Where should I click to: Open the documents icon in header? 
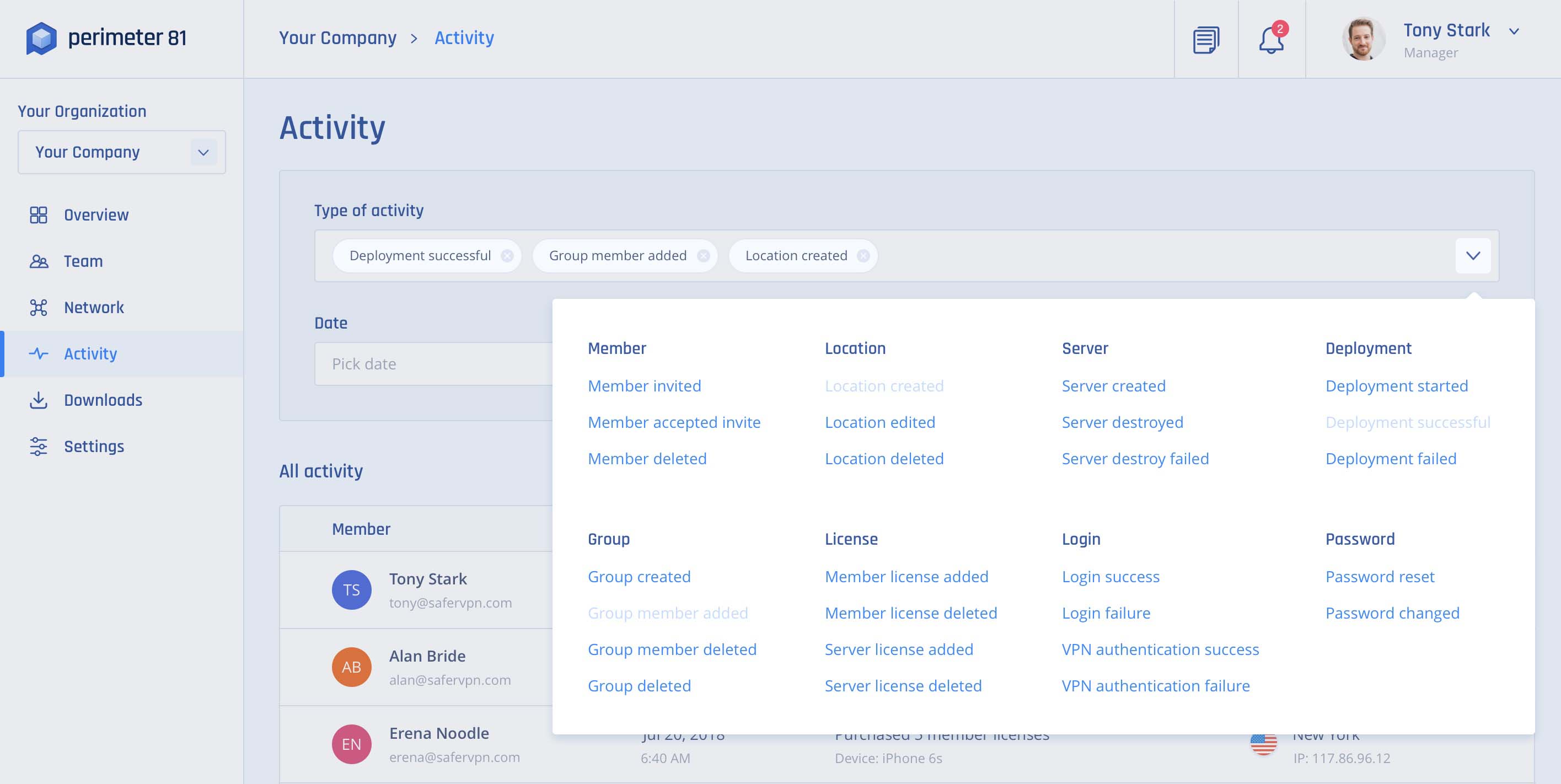(1206, 39)
